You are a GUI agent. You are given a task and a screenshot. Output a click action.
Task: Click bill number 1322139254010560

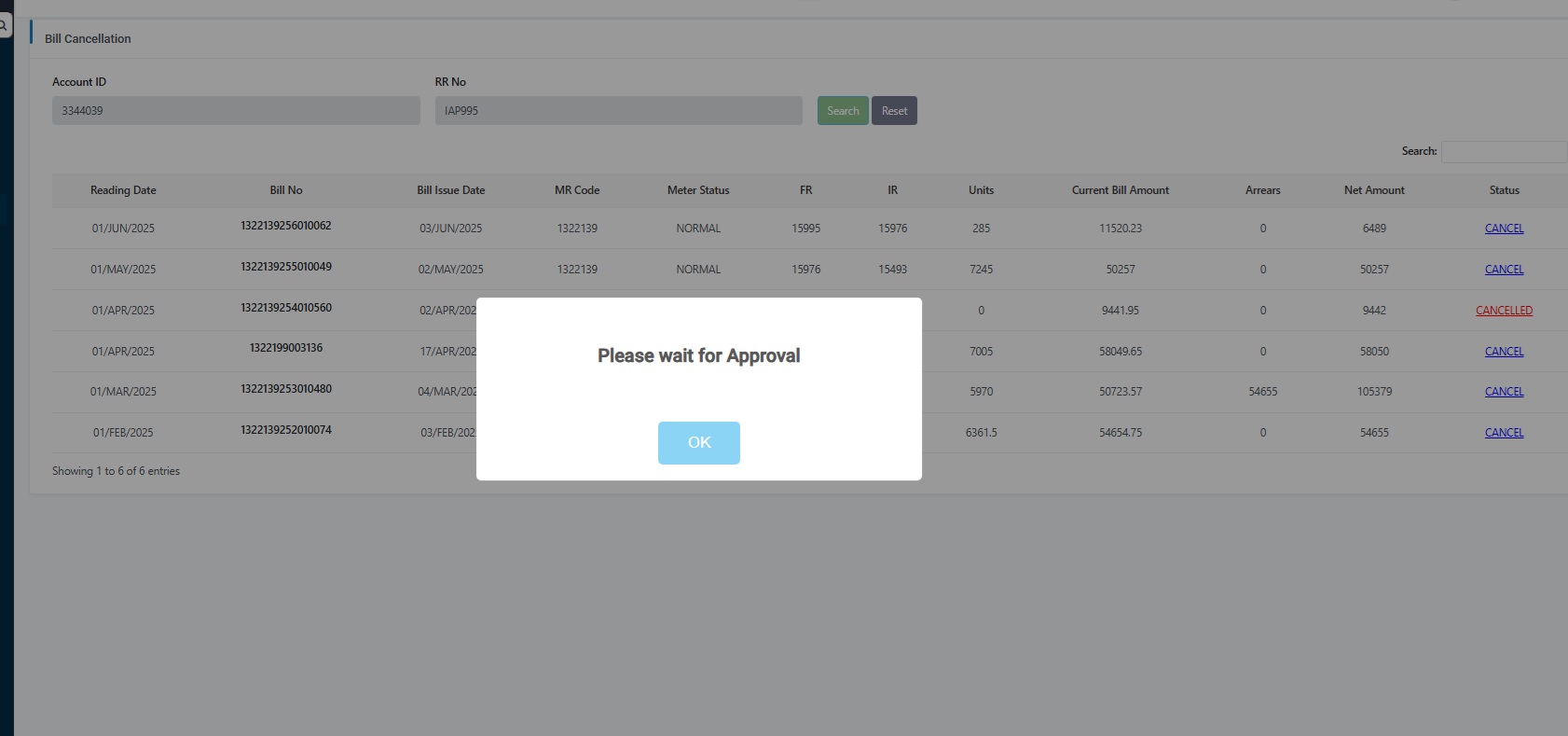coord(286,308)
